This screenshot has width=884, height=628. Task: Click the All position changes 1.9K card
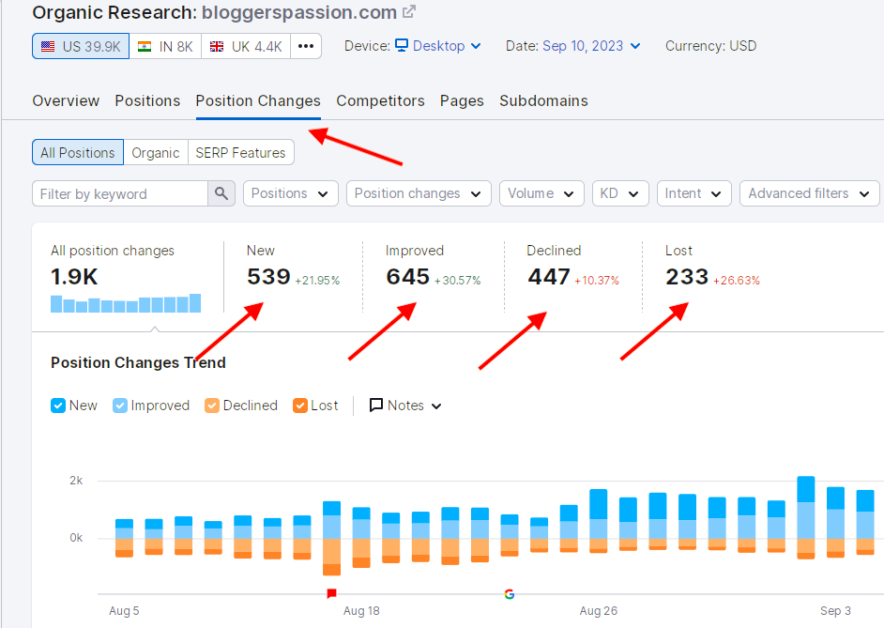coord(126,277)
